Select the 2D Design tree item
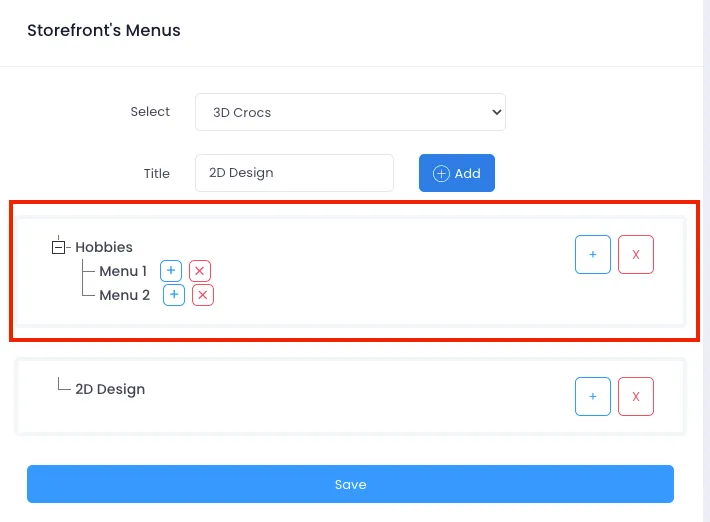The image size is (710, 522). (x=110, y=389)
